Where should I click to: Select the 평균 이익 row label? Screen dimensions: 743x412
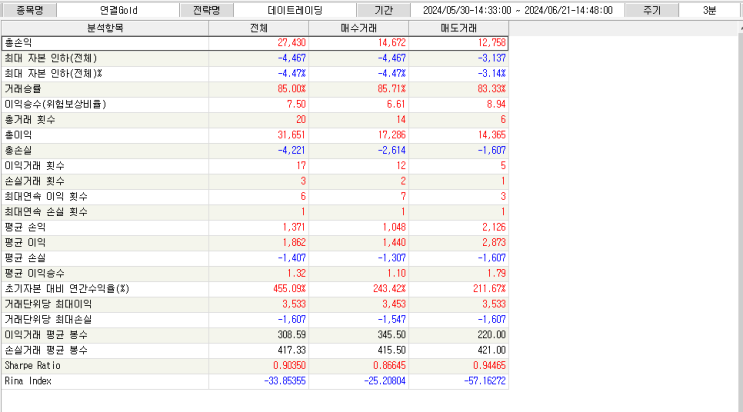click(x=25, y=242)
